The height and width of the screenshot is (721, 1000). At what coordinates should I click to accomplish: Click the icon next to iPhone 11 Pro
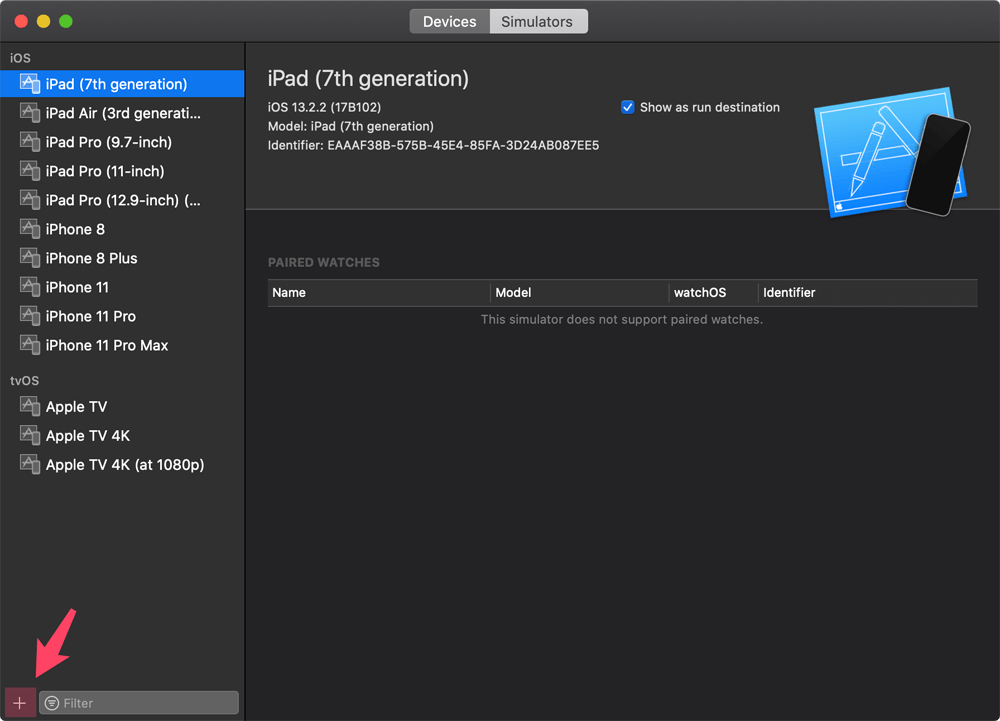(30, 316)
